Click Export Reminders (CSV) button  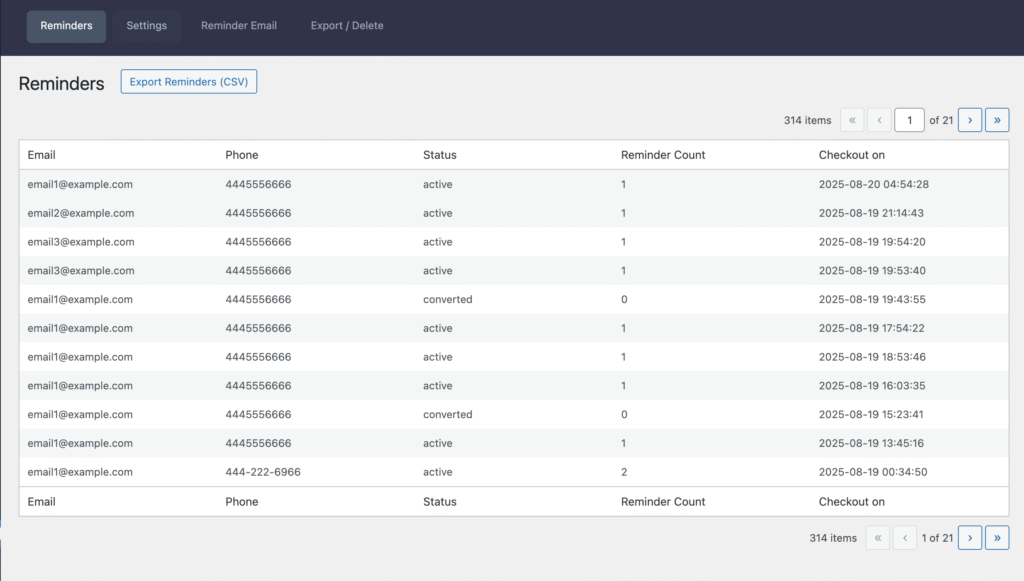pos(189,82)
